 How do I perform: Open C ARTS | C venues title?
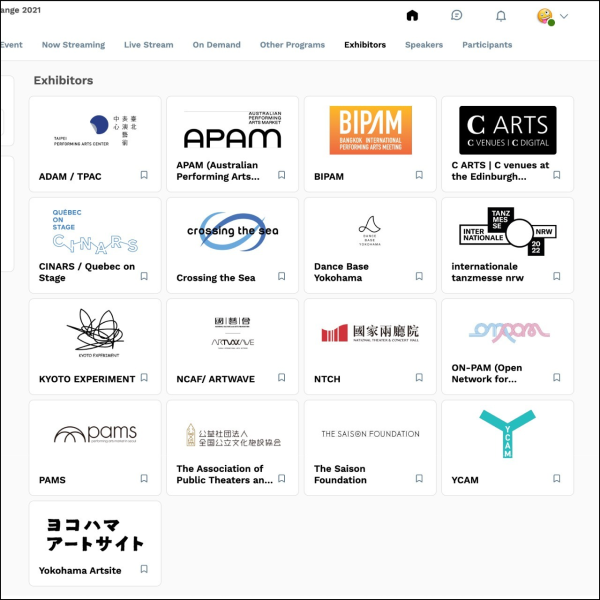click(x=500, y=171)
